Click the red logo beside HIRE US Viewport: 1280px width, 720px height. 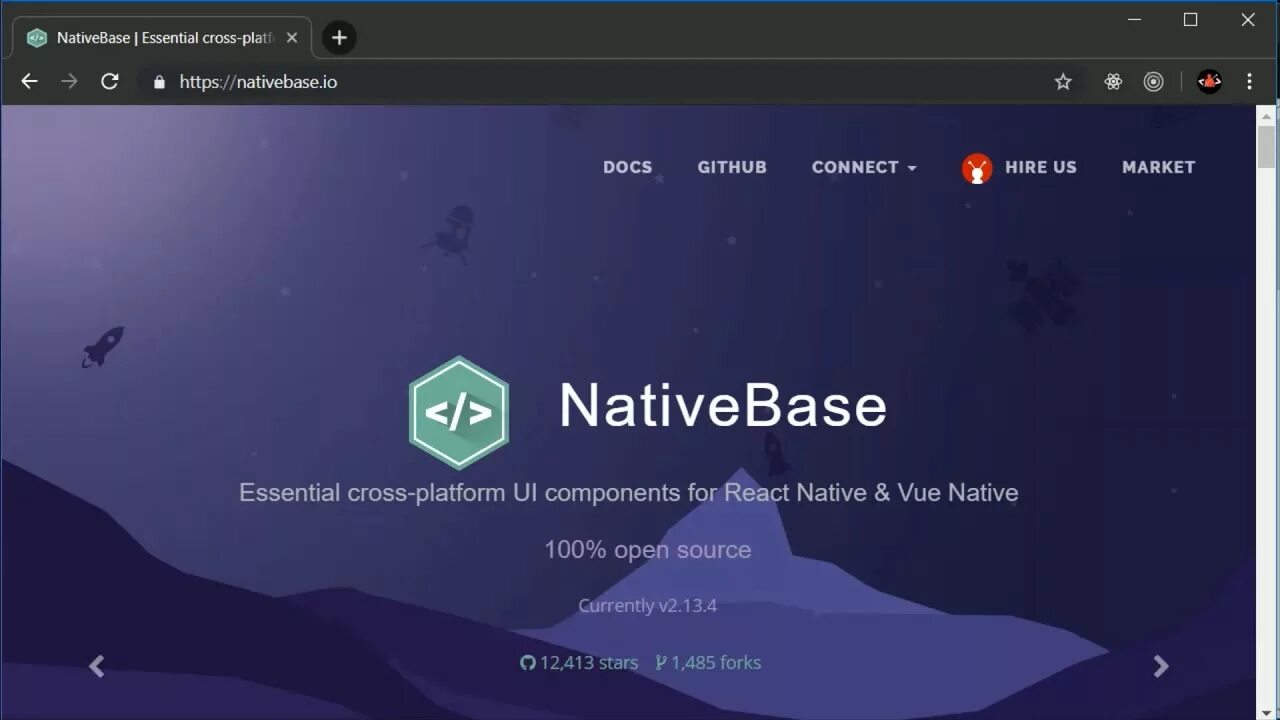[977, 168]
